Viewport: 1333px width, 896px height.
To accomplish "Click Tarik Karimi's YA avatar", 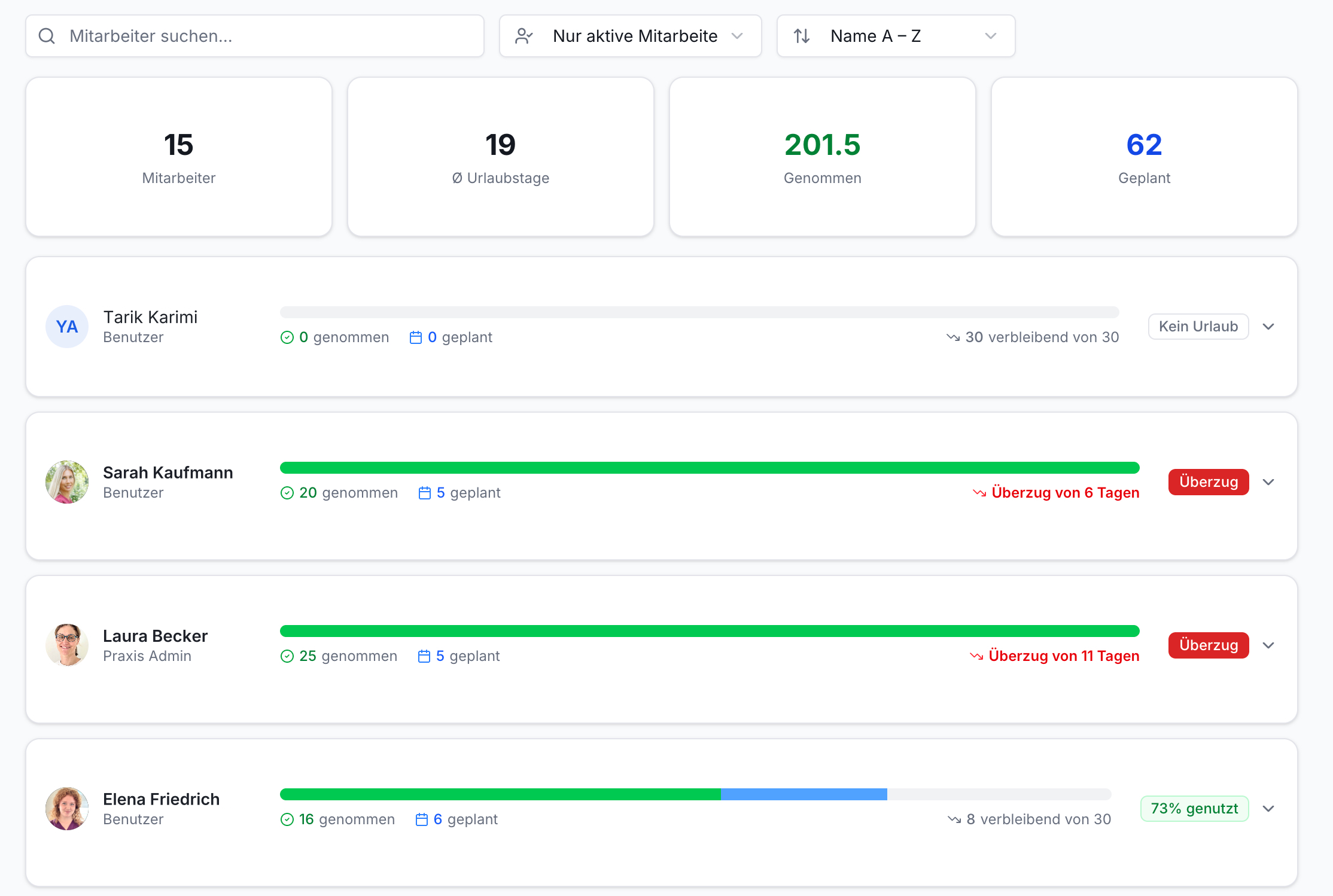I will tap(67, 327).
